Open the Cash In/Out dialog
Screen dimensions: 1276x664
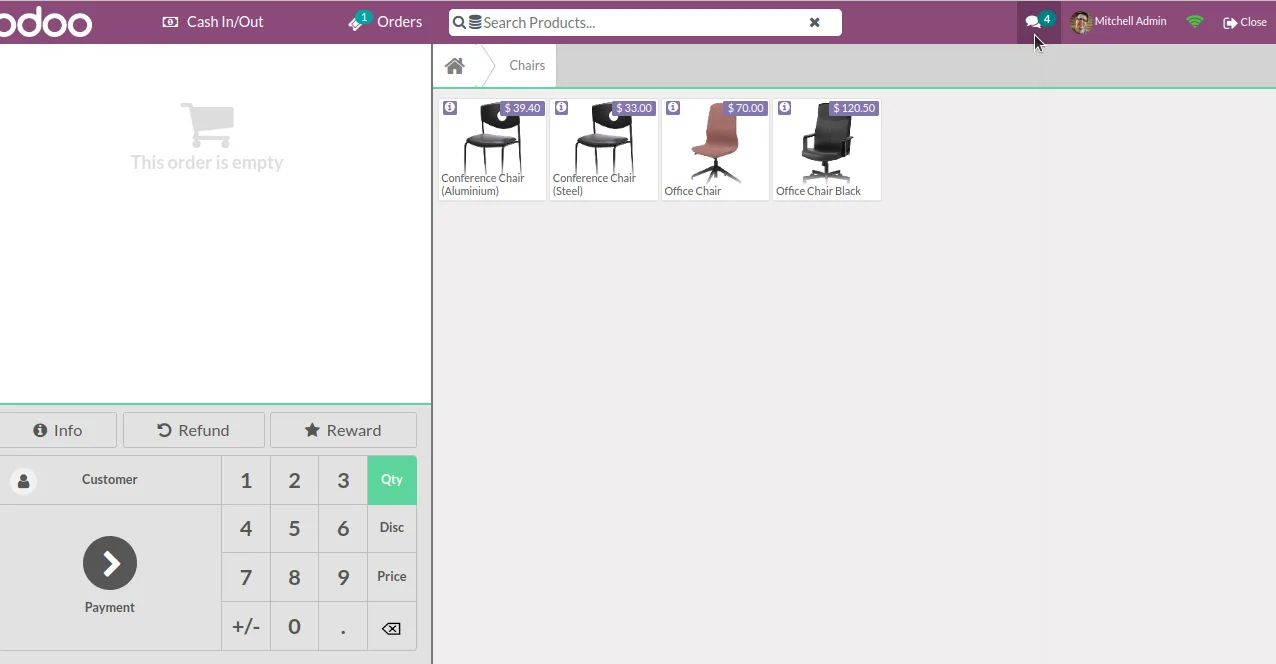click(213, 22)
